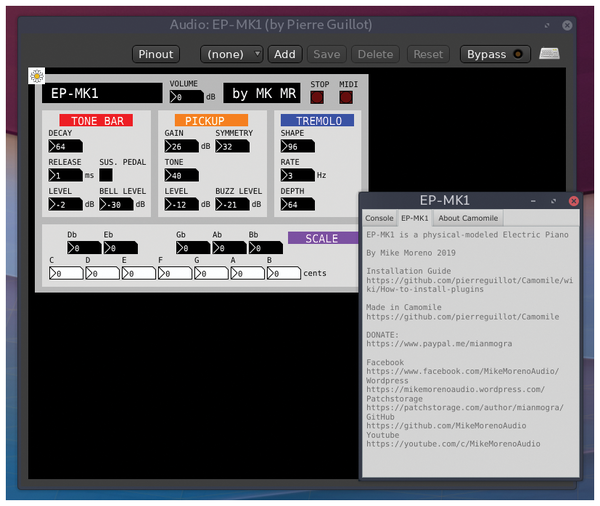Click the Facebook MikeMorenoAudio URL

pyautogui.click(x=463, y=371)
